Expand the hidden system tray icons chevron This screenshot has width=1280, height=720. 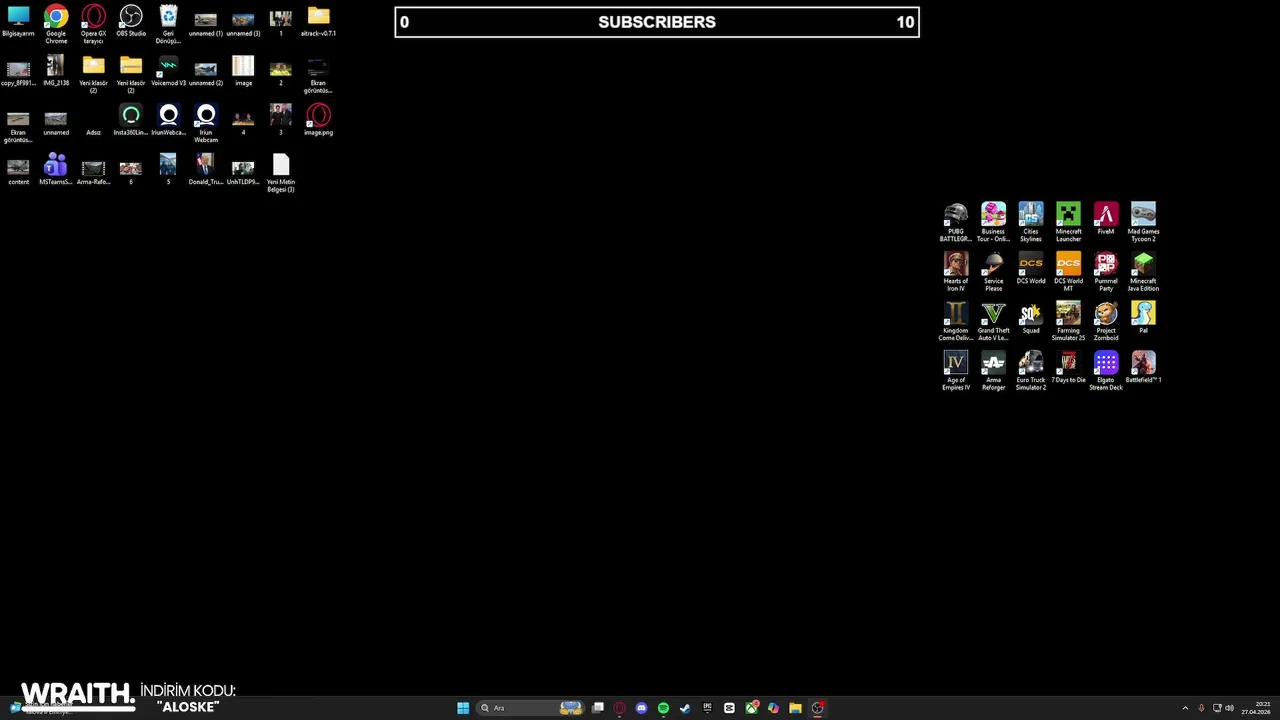pos(1185,708)
